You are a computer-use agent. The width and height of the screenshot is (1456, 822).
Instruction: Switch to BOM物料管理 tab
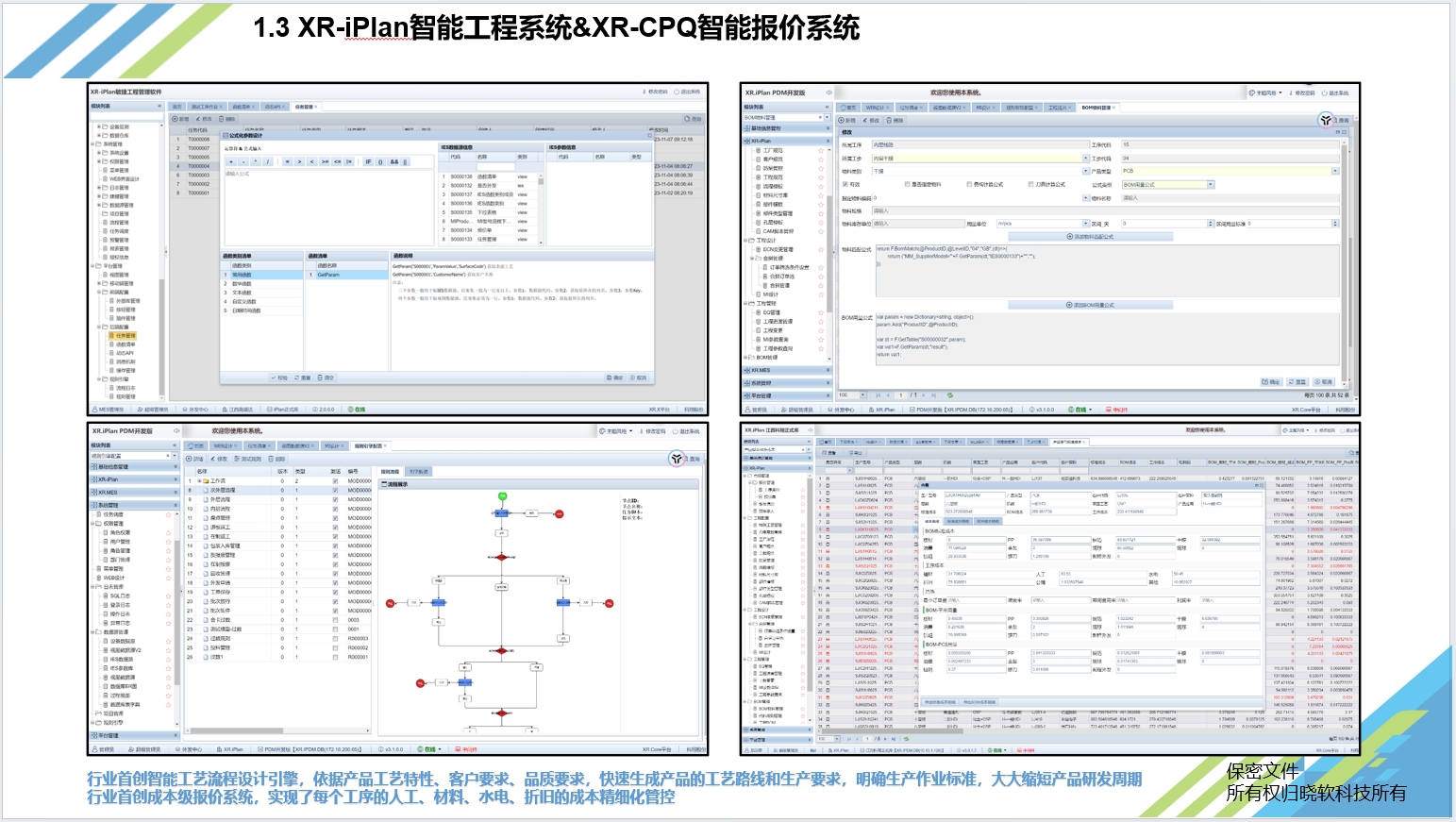1096,108
